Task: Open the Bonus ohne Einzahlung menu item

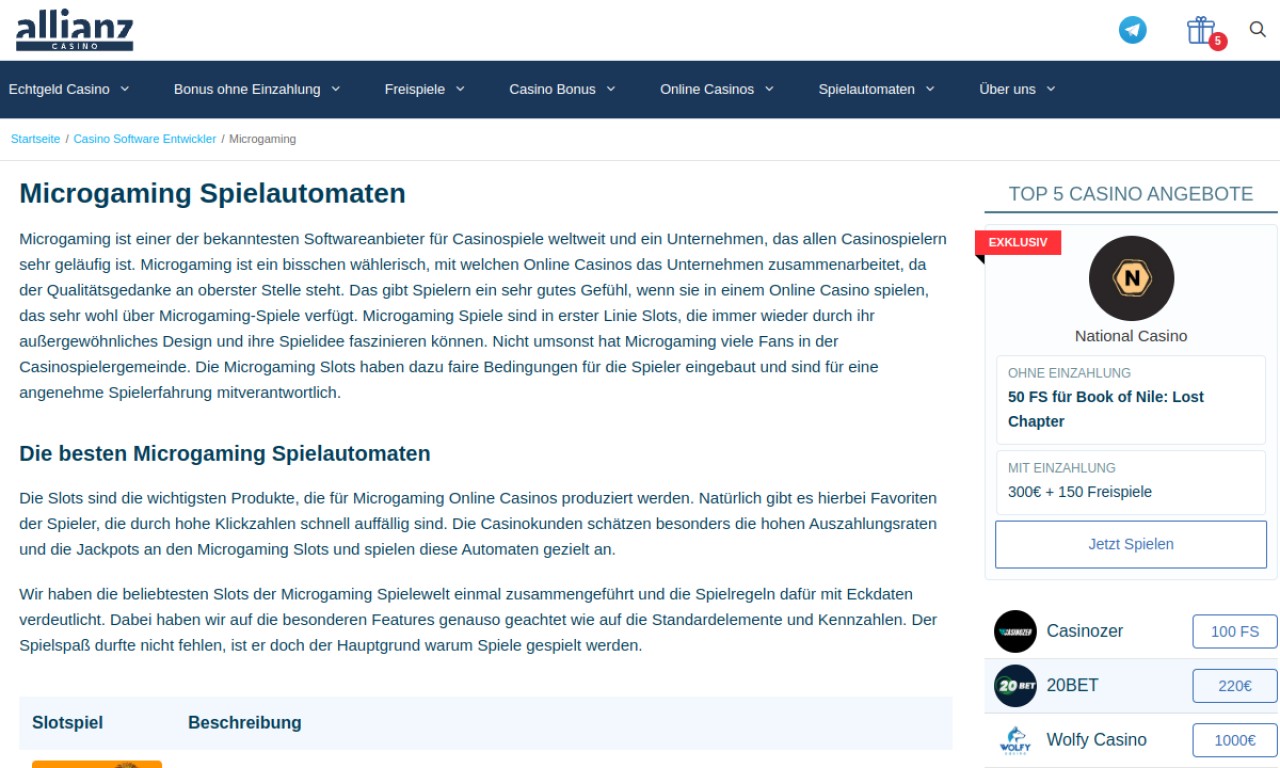Action: pyautogui.click(x=247, y=89)
